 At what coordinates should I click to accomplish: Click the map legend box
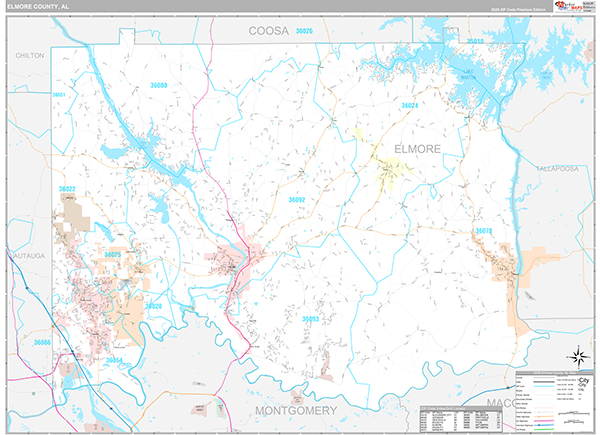(x=553, y=402)
